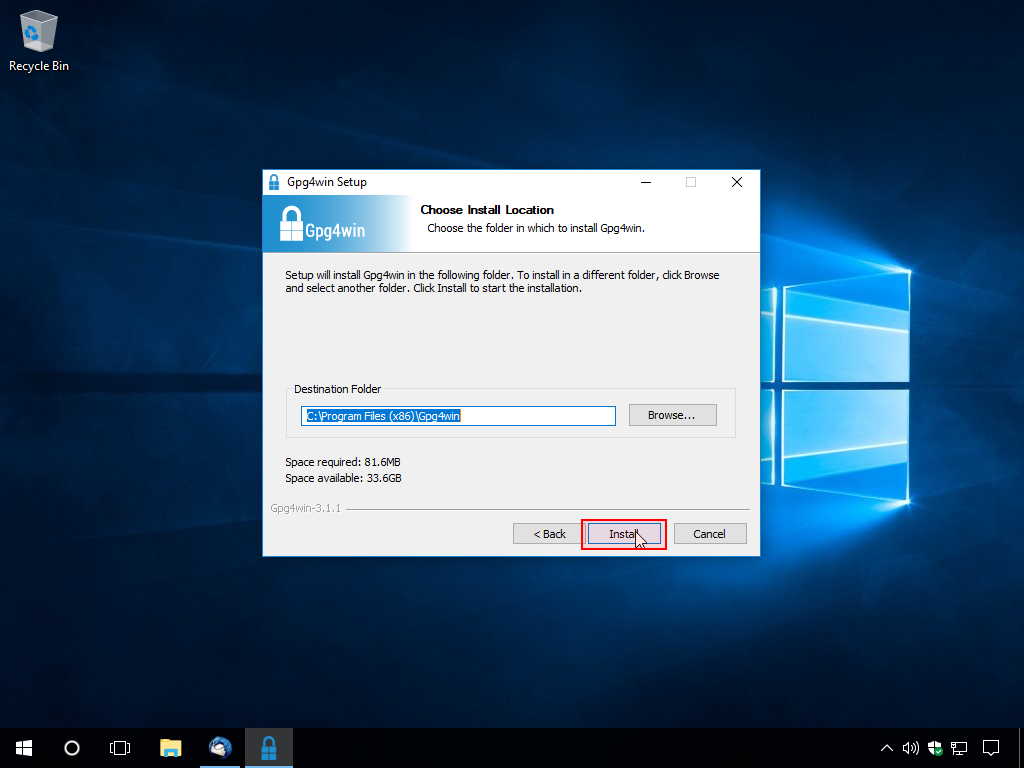
Task: Cancel the Gpg4win installation
Action: pos(710,533)
